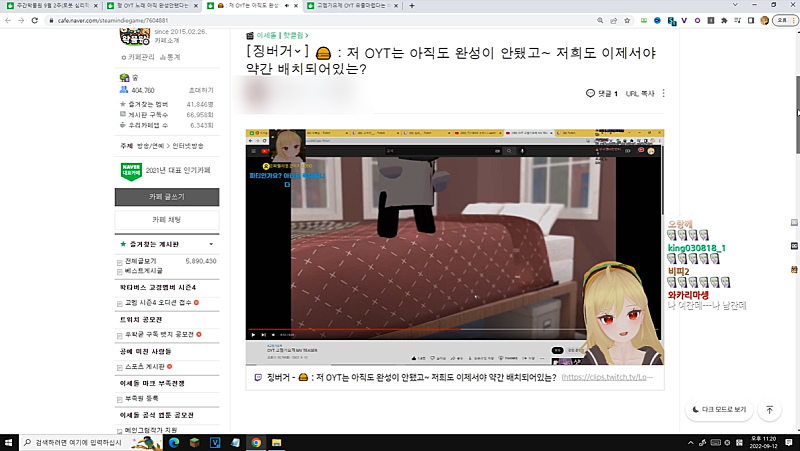Screen dimensions: 800x451
Task: Click the comment bubble 댓글 1
Action: (602, 93)
